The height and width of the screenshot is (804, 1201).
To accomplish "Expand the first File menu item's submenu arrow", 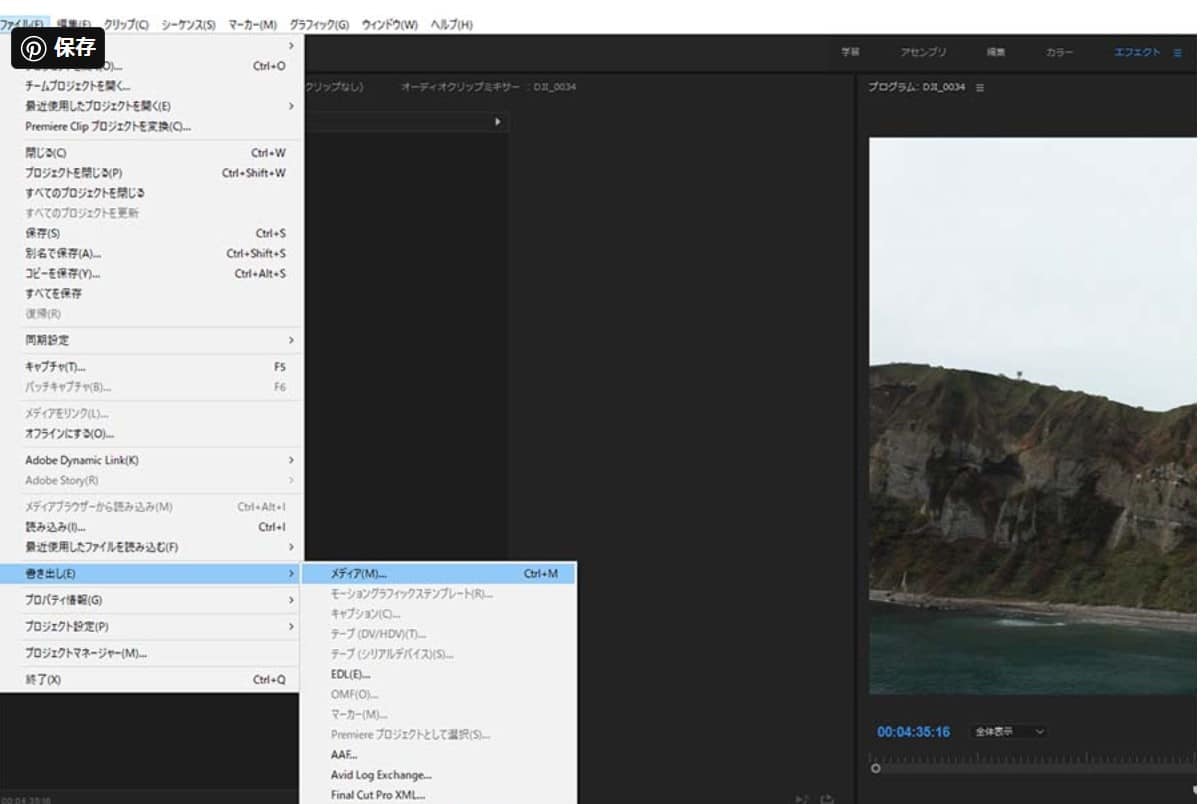I will click(x=292, y=45).
